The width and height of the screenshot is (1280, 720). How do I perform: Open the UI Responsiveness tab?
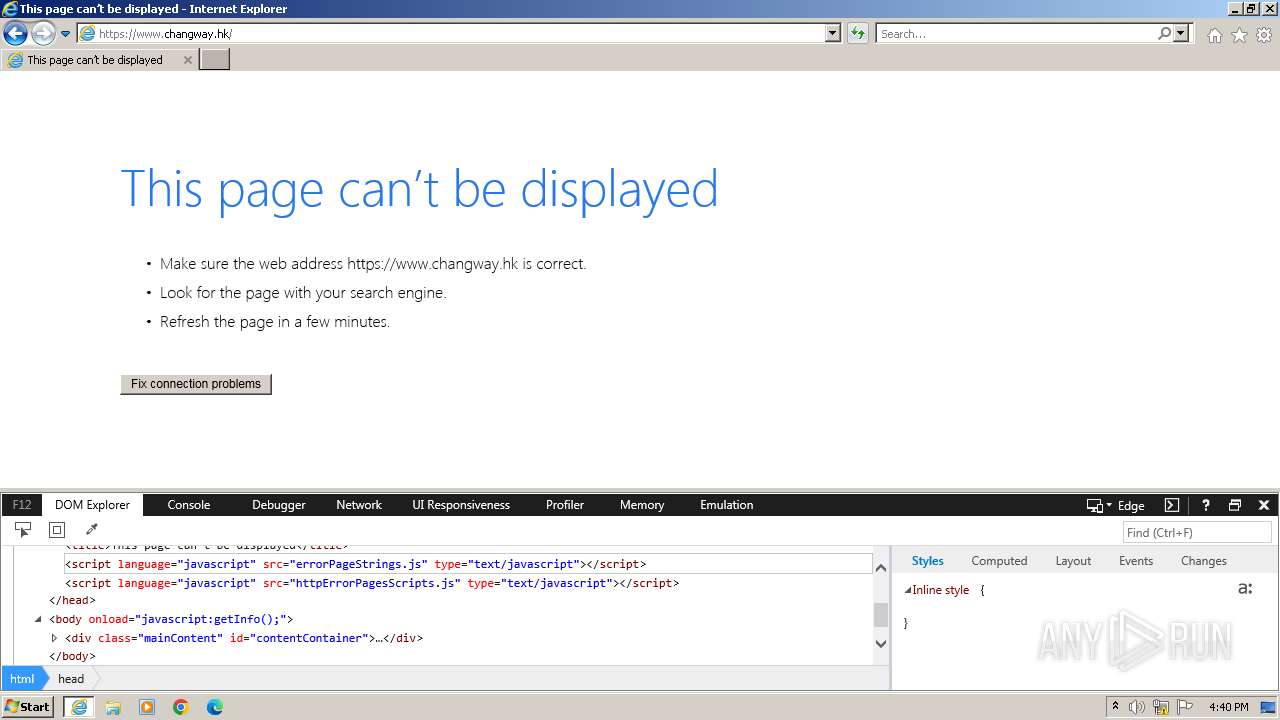(x=461, y=505)
